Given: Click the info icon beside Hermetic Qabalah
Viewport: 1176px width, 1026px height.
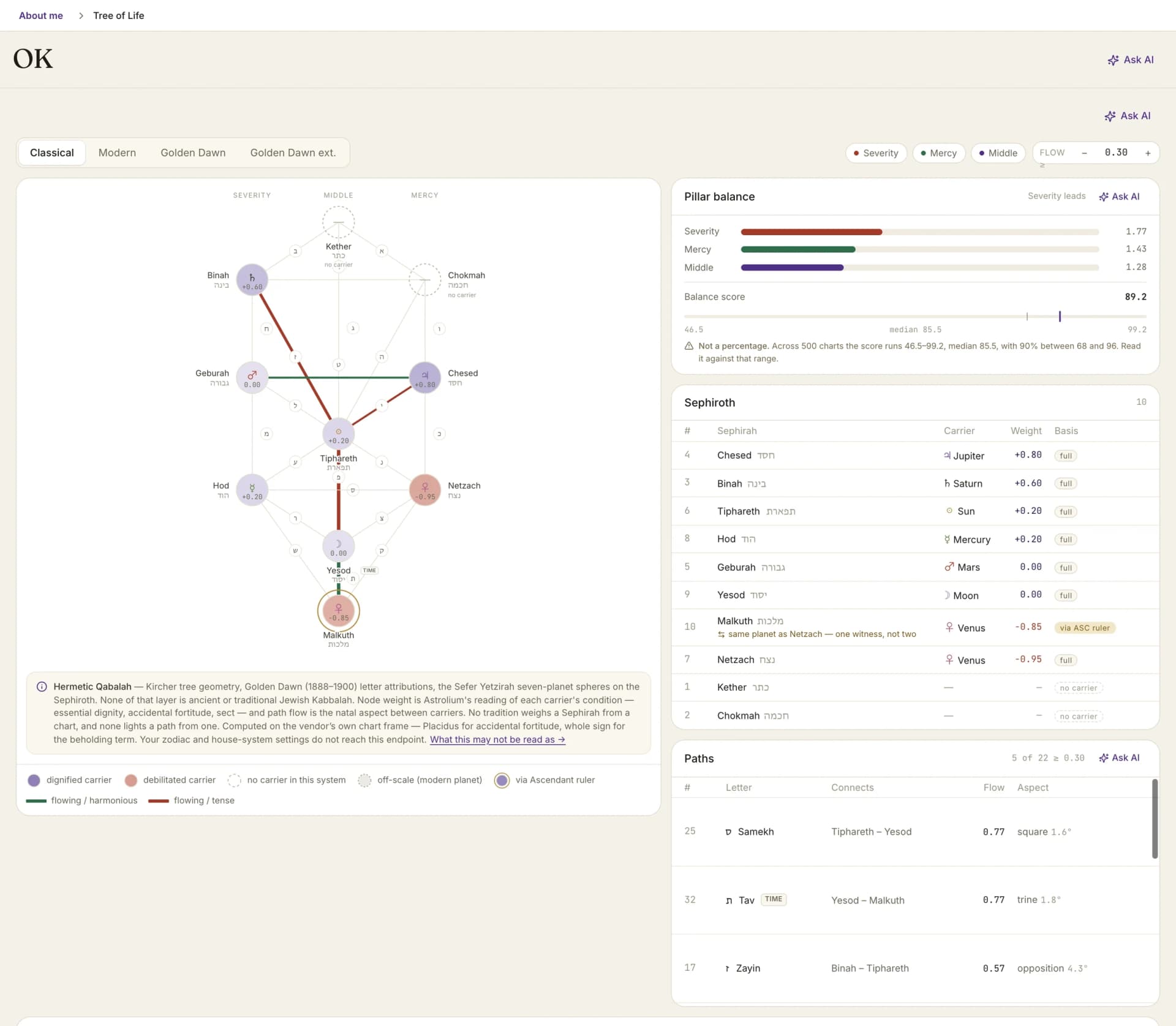Looking at the screenshot, I should tap(42, 687).
